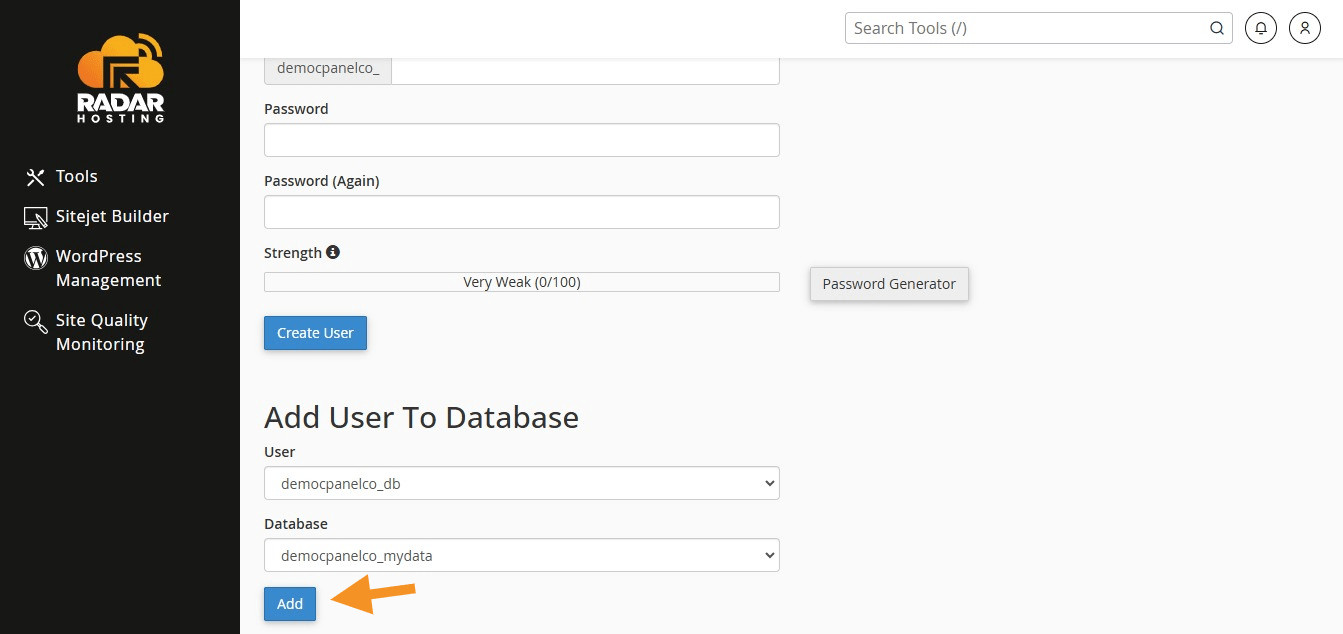Open notifications via the bell icon

pos(1261,28)
